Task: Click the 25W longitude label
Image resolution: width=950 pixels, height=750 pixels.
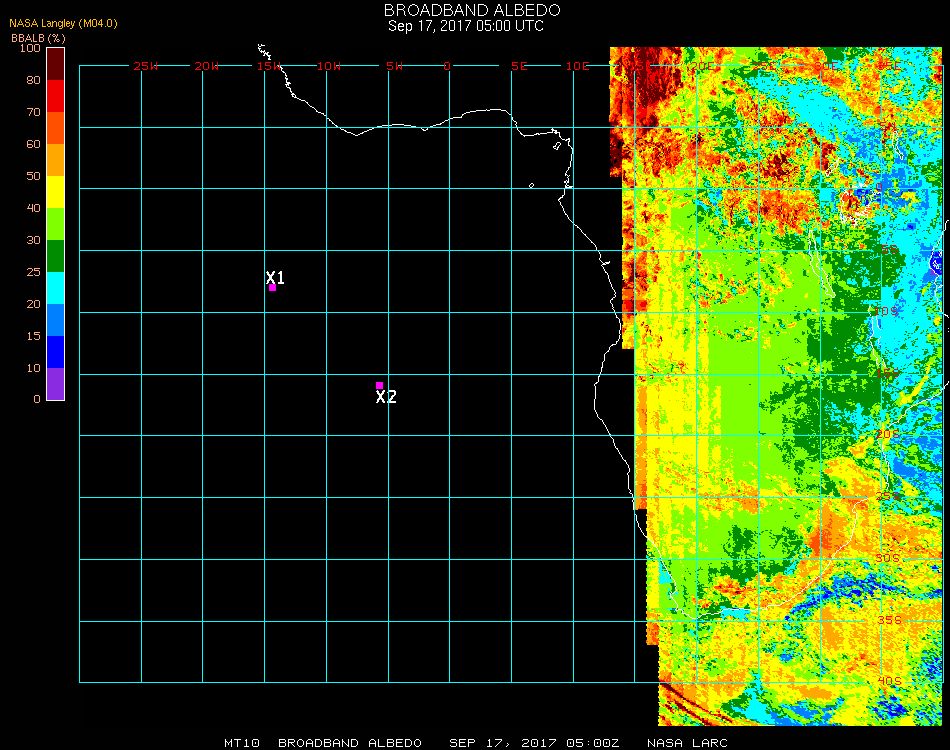Action: [x=145, y=66]
